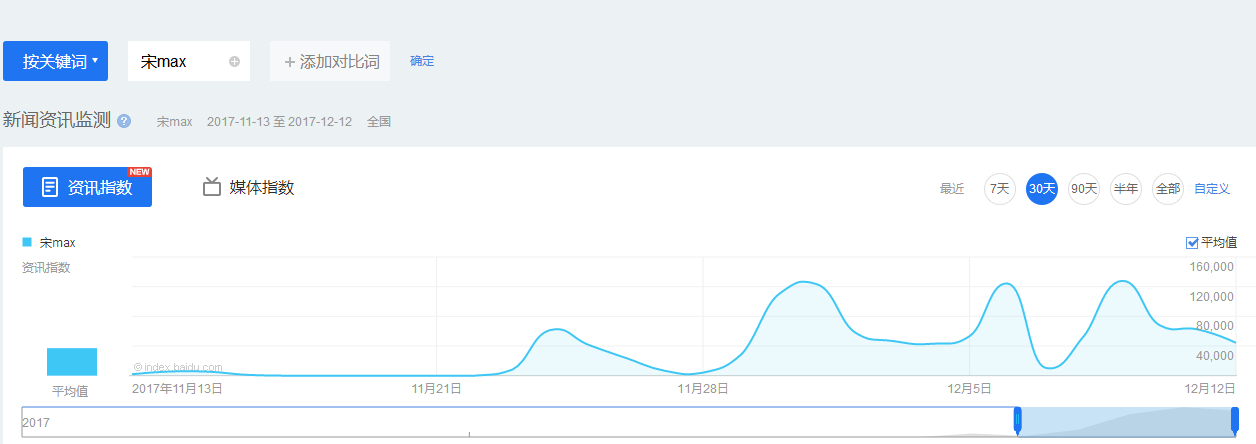Select the 90天 time range
This screenshot has width=1256, height=444.
point(1084,188)
